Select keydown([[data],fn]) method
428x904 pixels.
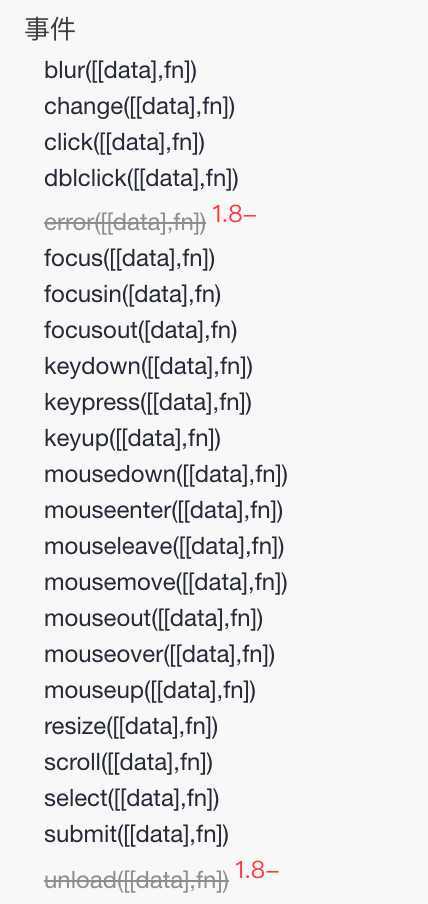point(148,367)
